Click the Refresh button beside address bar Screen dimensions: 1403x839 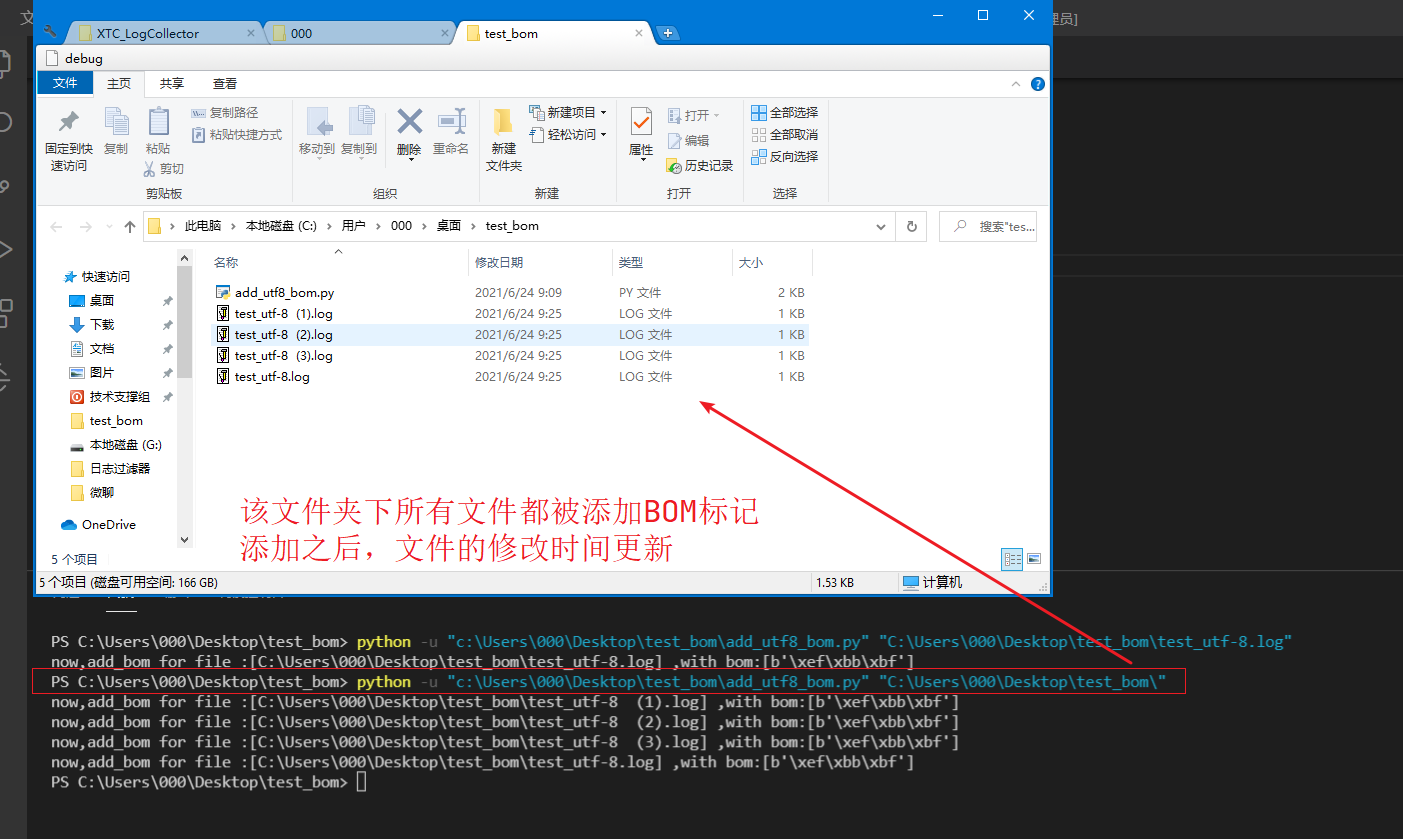click(x=911, y=226)
